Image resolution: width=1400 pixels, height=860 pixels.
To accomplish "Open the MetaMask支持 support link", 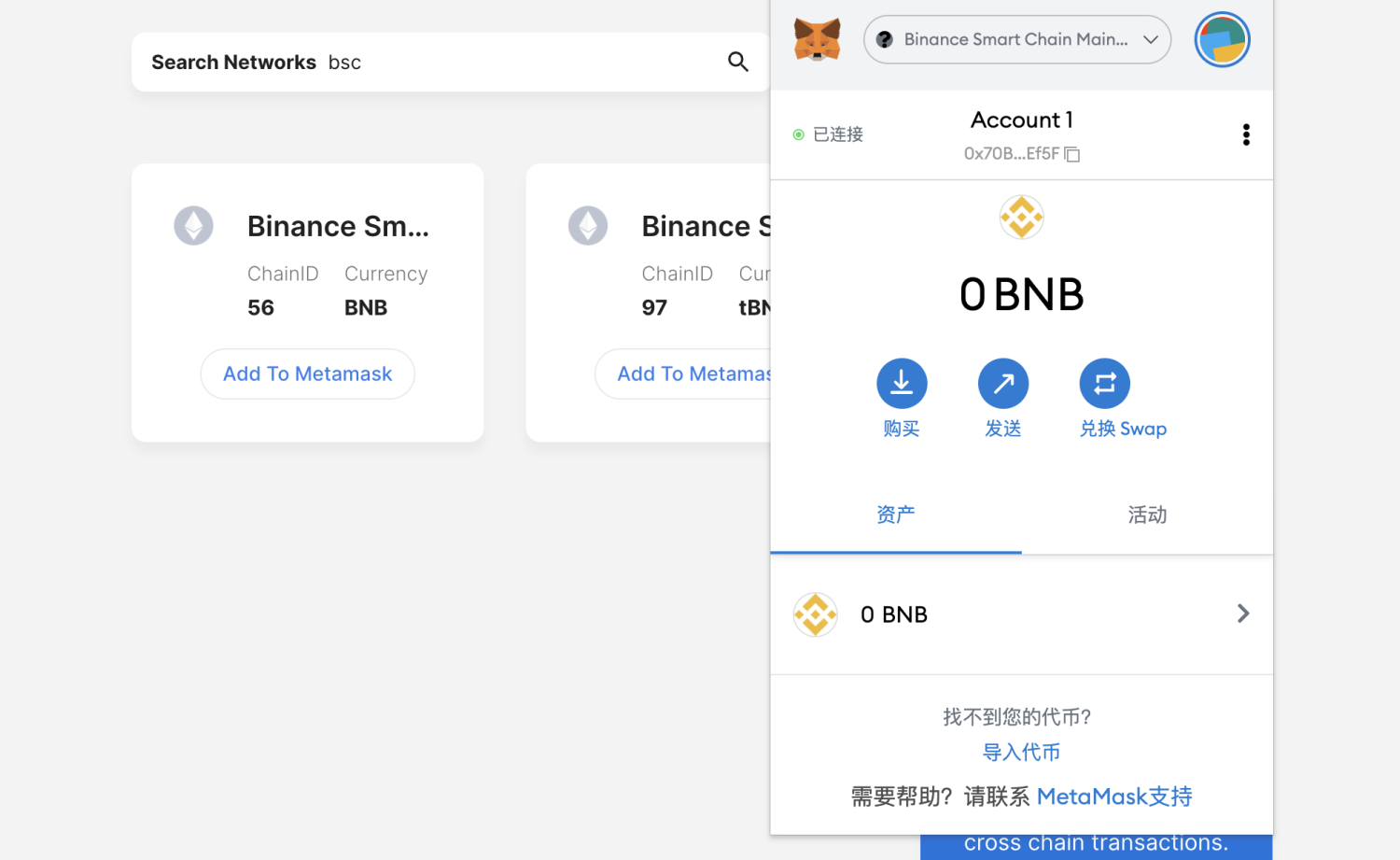I will 1114,797.
